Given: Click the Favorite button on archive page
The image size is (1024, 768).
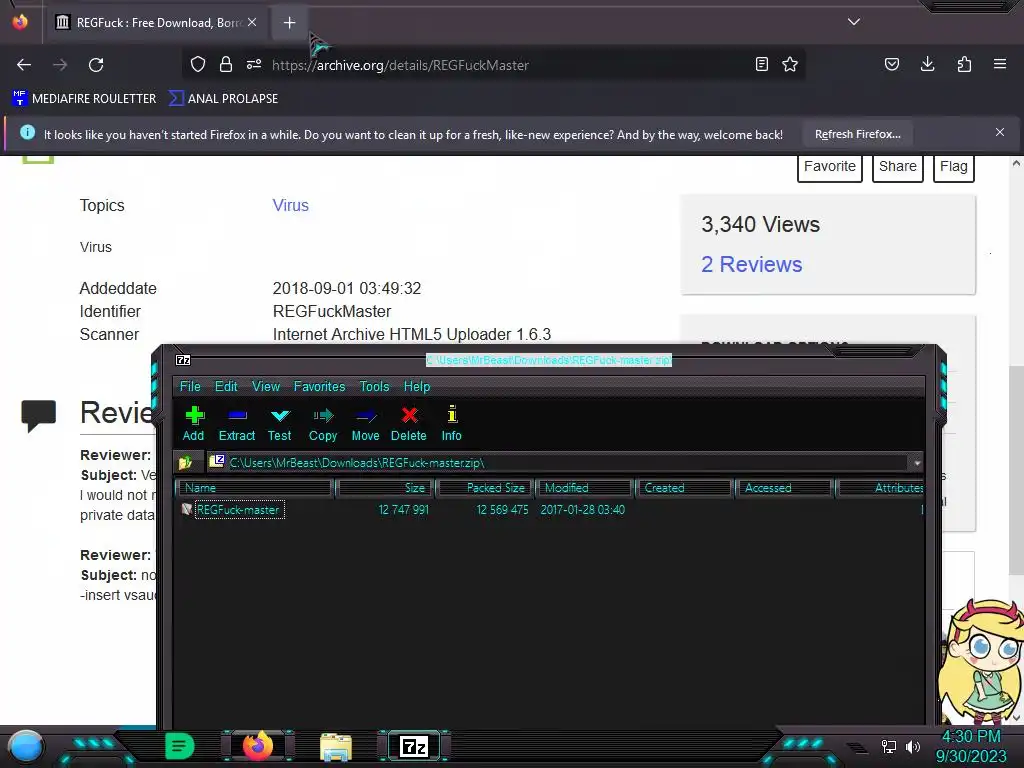Looking at the screenshot, I should 829,167.
